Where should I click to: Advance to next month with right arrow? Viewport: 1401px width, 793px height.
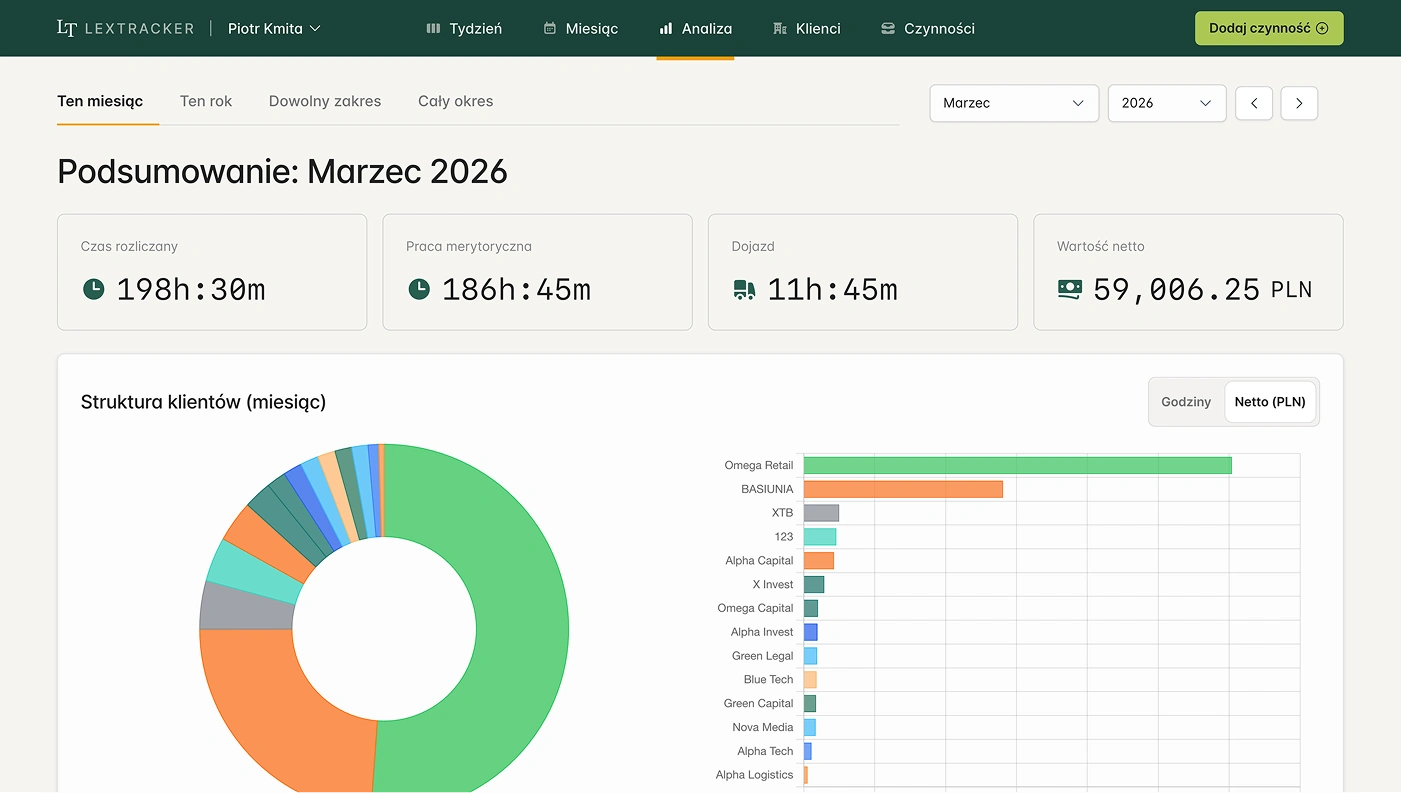pos(1298,103)
